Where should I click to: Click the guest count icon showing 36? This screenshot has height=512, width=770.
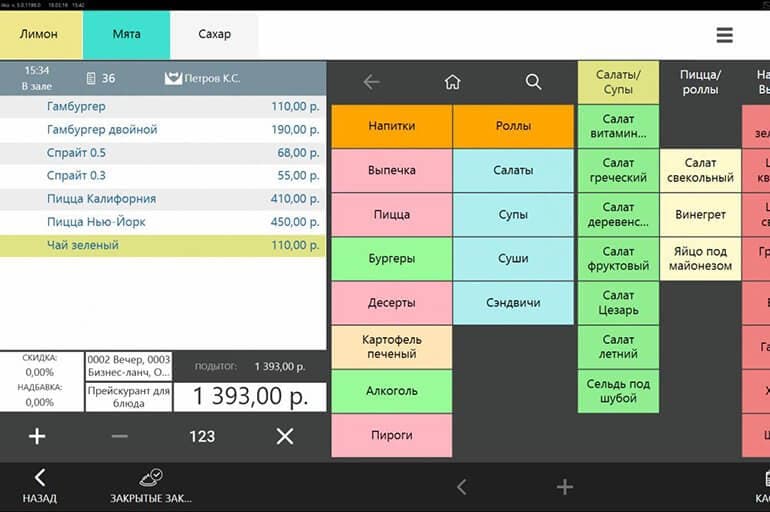pyautogui.click(x=91, y=78)
